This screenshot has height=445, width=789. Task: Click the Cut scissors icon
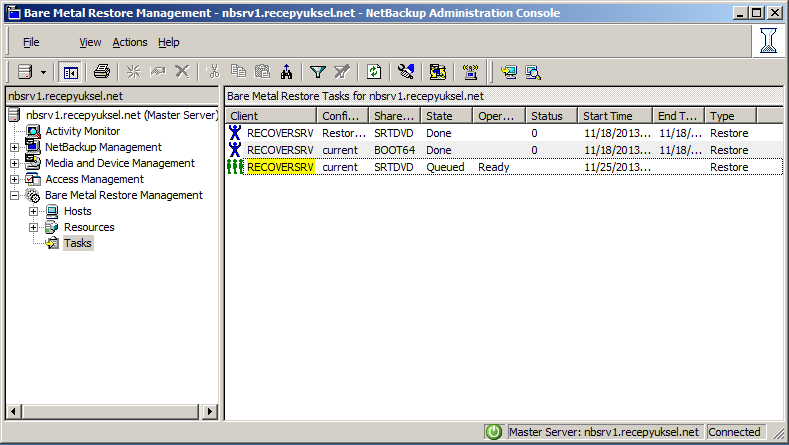(x=214, y=72)
